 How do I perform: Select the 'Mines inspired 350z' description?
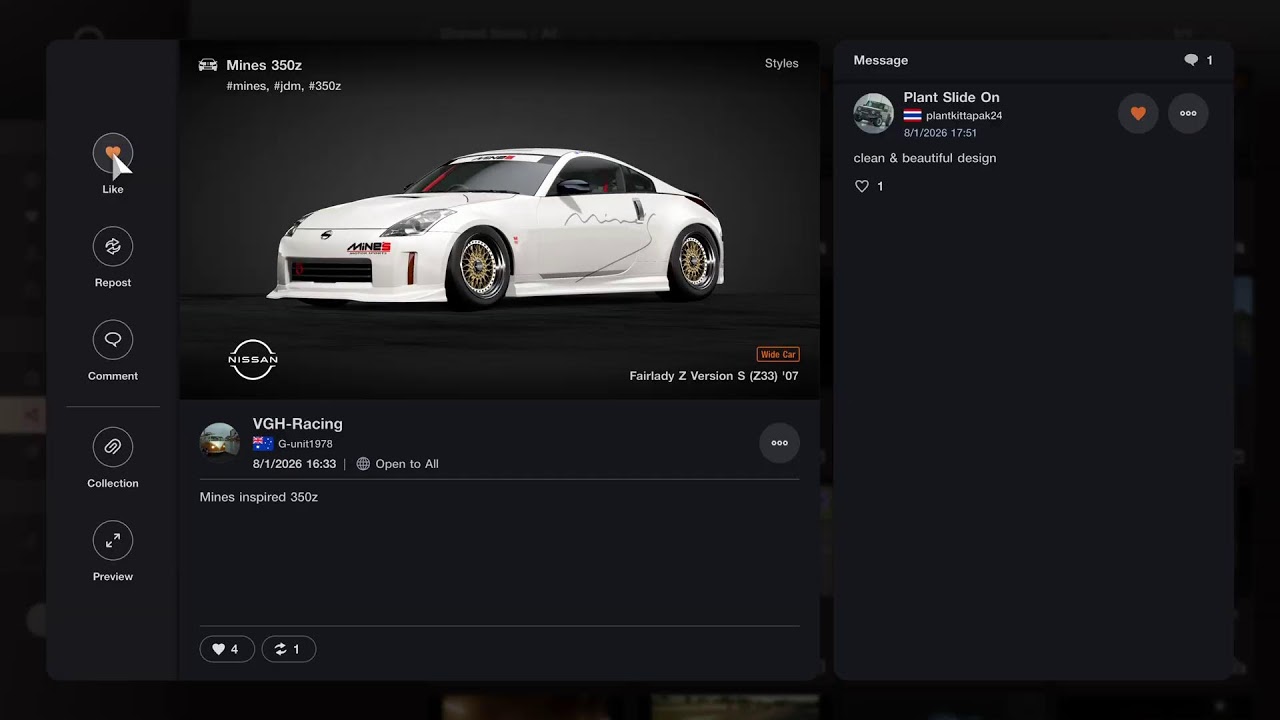point(259,497)
